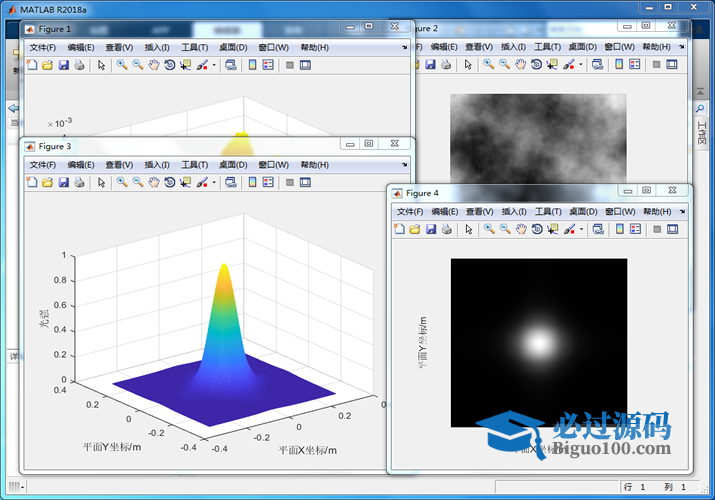Open 桌面(D) menu in Figure 3
This screenshot has width=715, height=500.
point(233,165)
